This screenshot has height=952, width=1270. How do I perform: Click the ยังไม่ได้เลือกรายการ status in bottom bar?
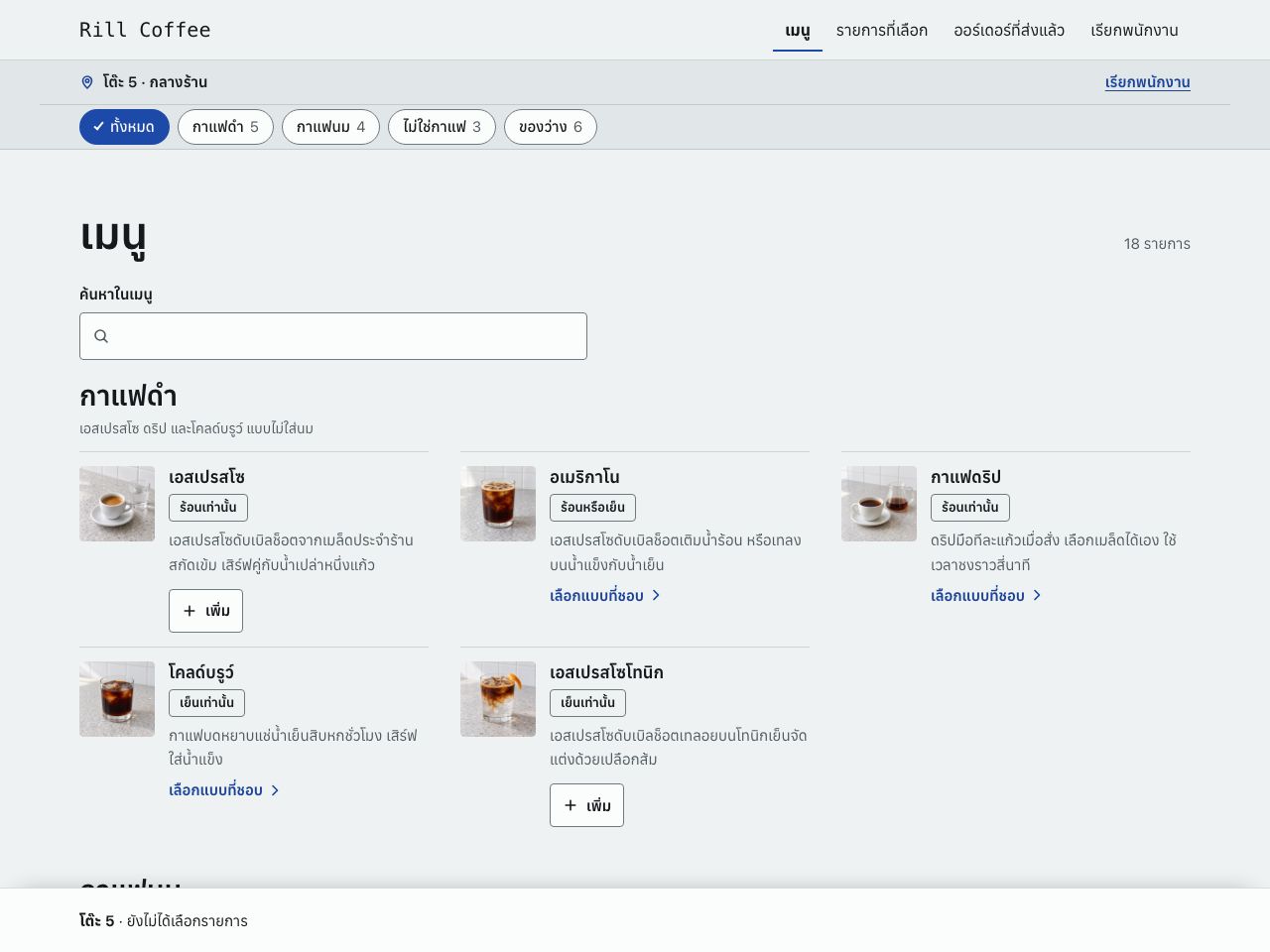(188, 921)
